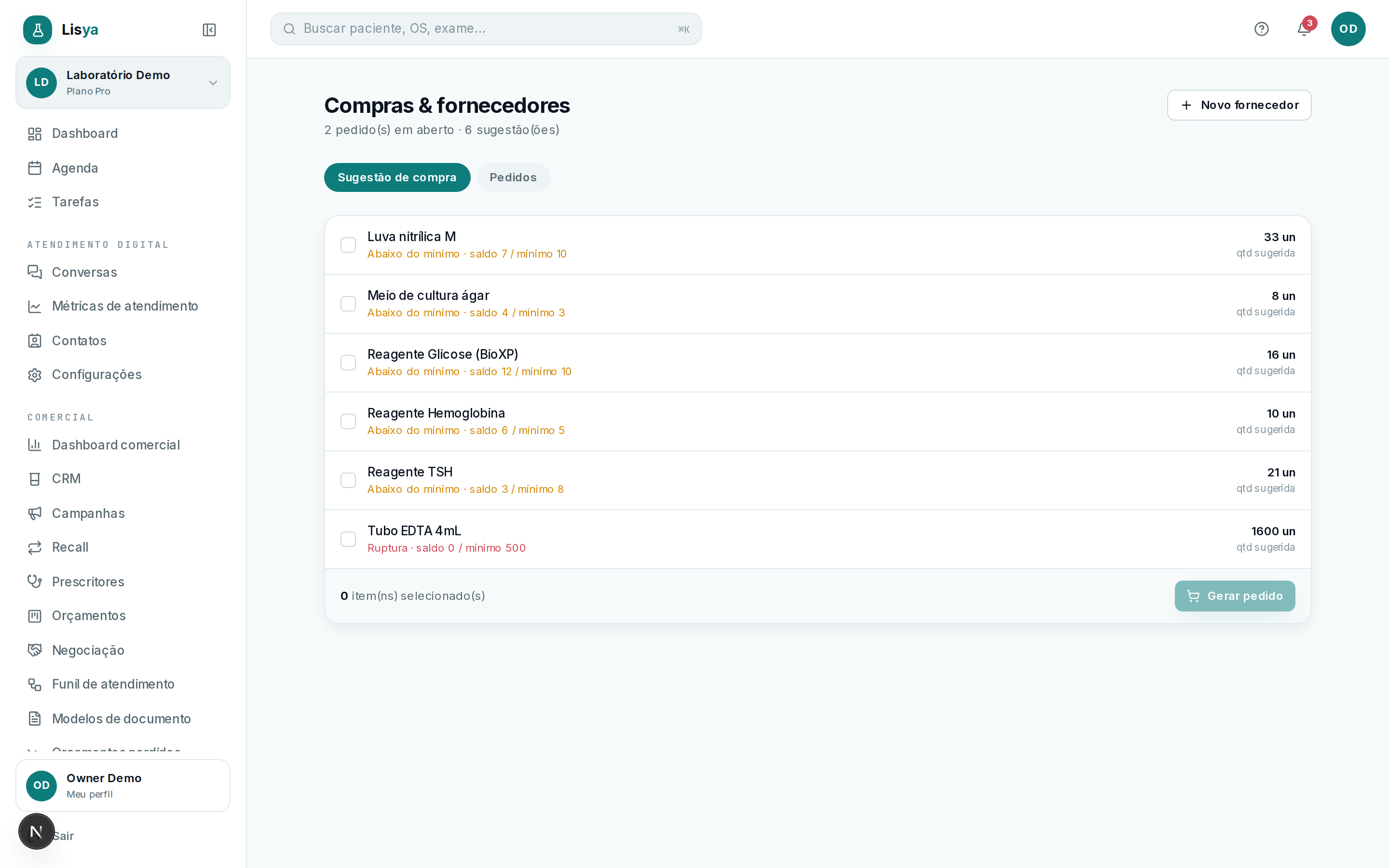
Task: Click the Conversas chat icon
Action: pos(34,272)
